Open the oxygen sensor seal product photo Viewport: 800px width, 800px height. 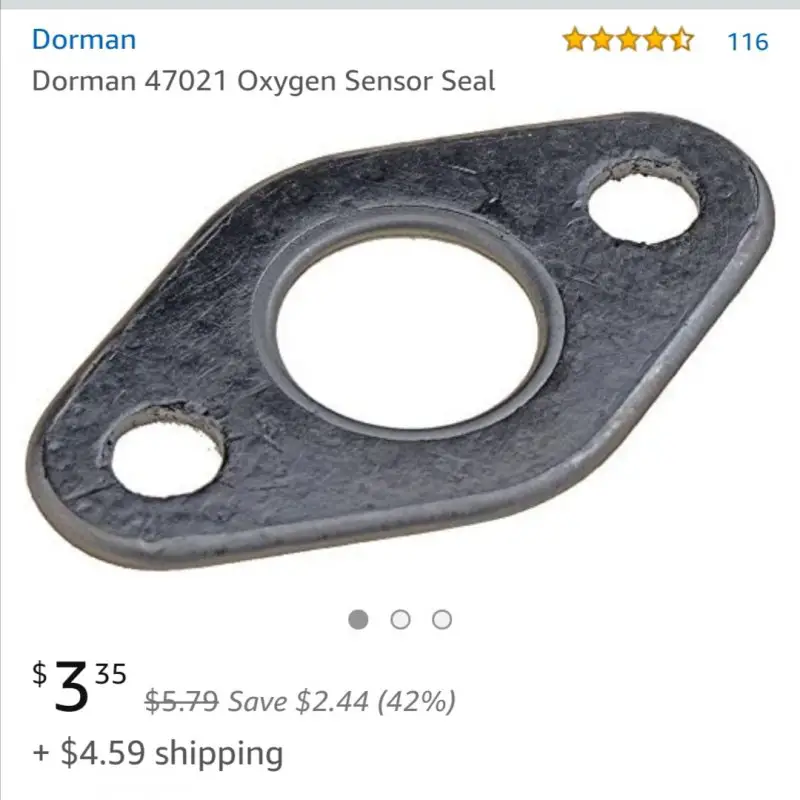(401, 341)
